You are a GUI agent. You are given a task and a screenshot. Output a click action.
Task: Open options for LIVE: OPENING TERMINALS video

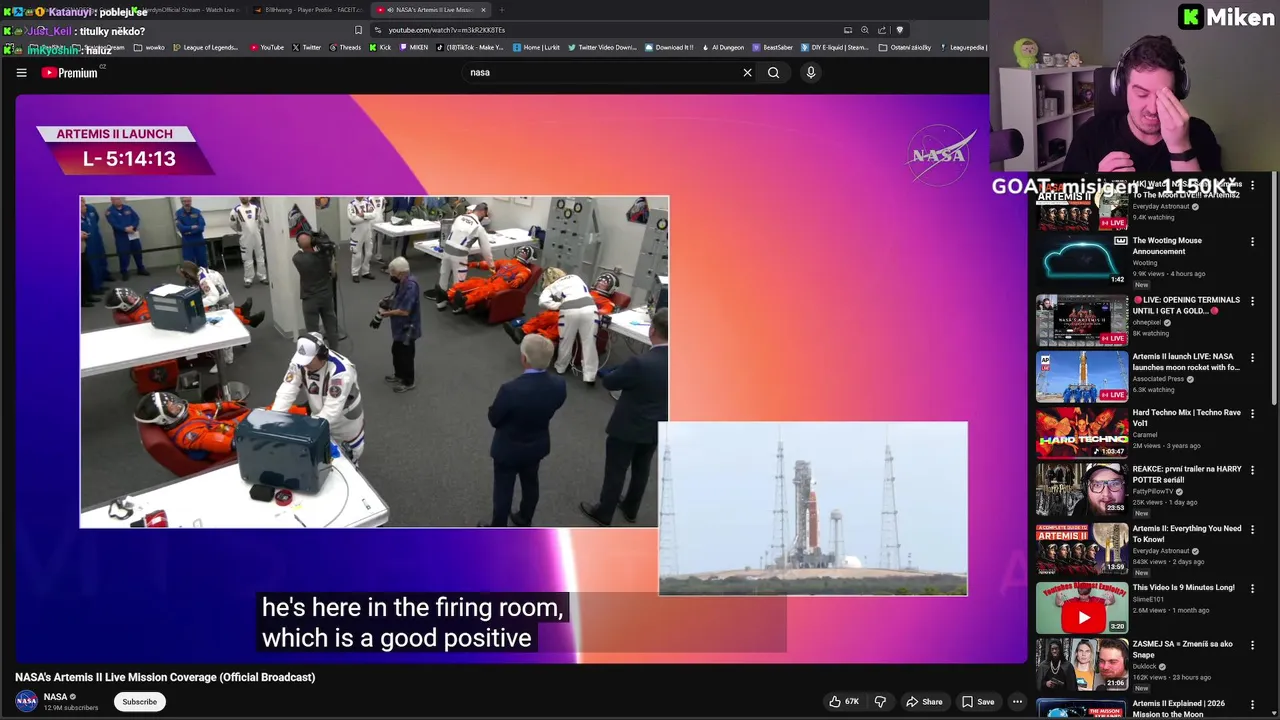tap(1252, 300)
